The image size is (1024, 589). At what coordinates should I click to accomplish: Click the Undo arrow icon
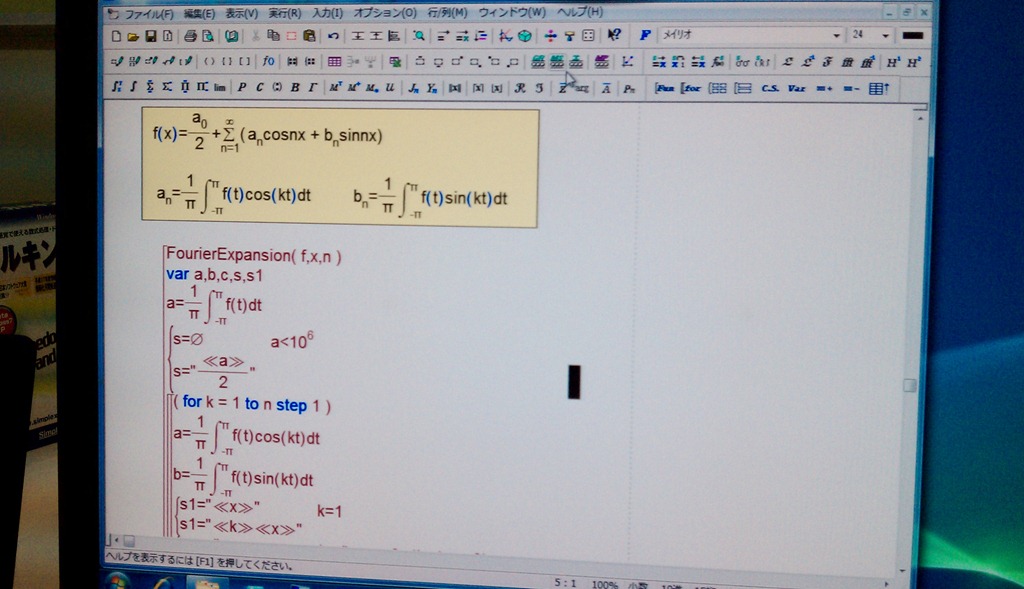click(333, 36)
